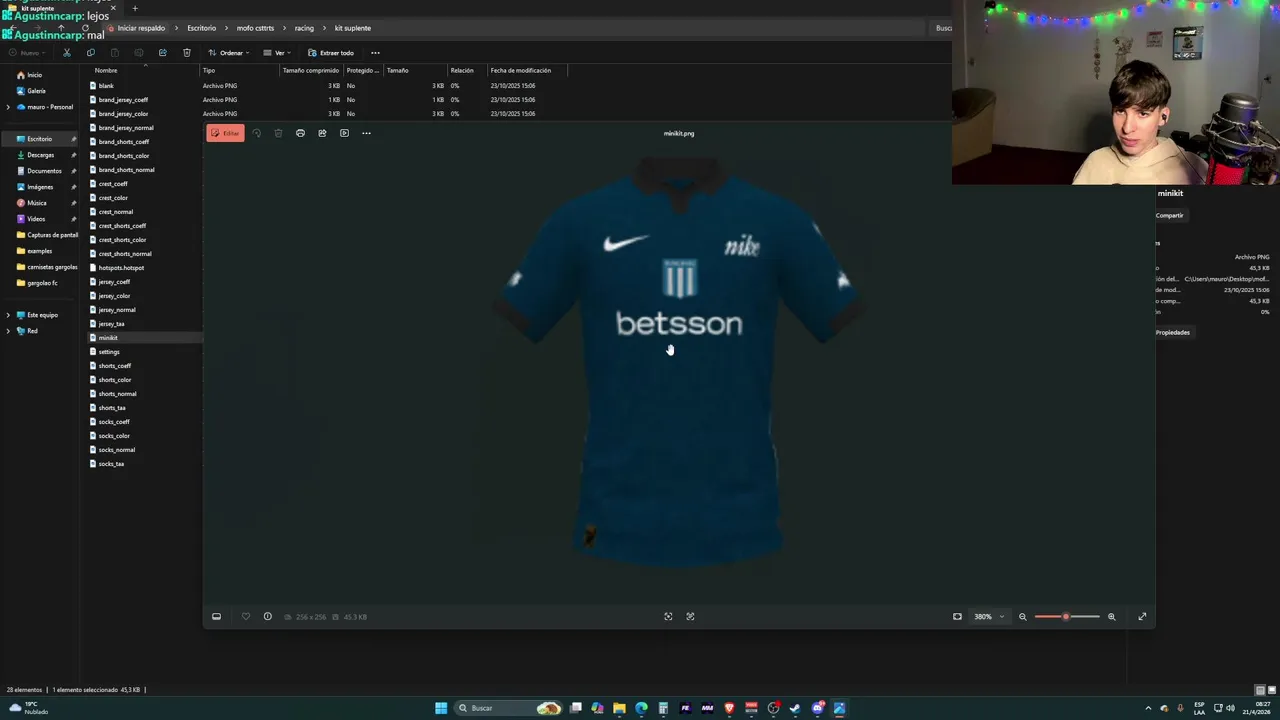Print the image from Photos toolbar
The image size is (1280, 720).
300,133
